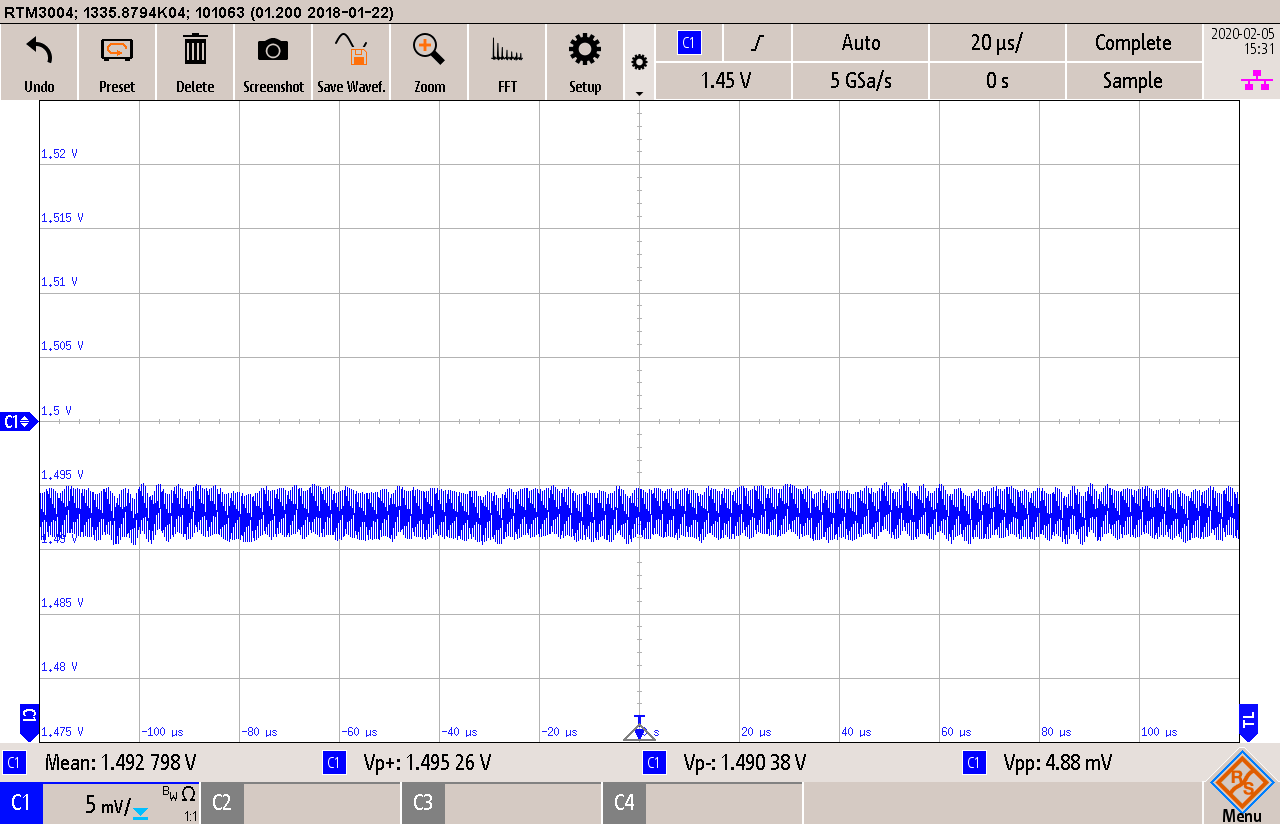Toggle the C1 channel tab
Image resolution: width=1280 pixels, height=824 pixels.
(x=21, y=803)
